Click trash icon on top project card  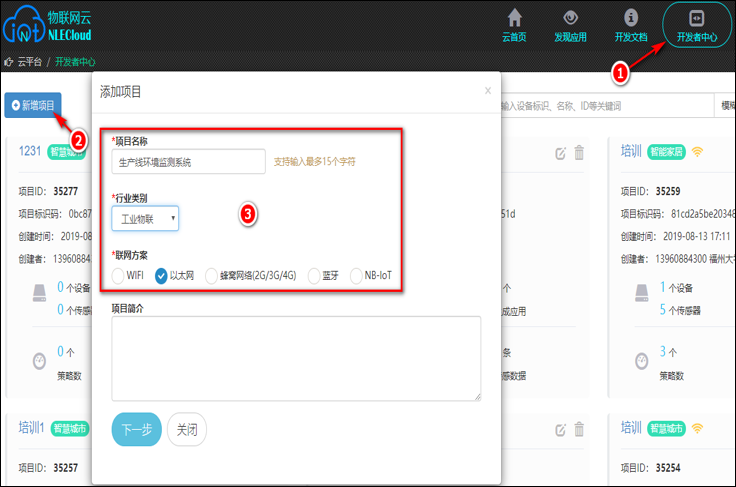click(579, 152)
